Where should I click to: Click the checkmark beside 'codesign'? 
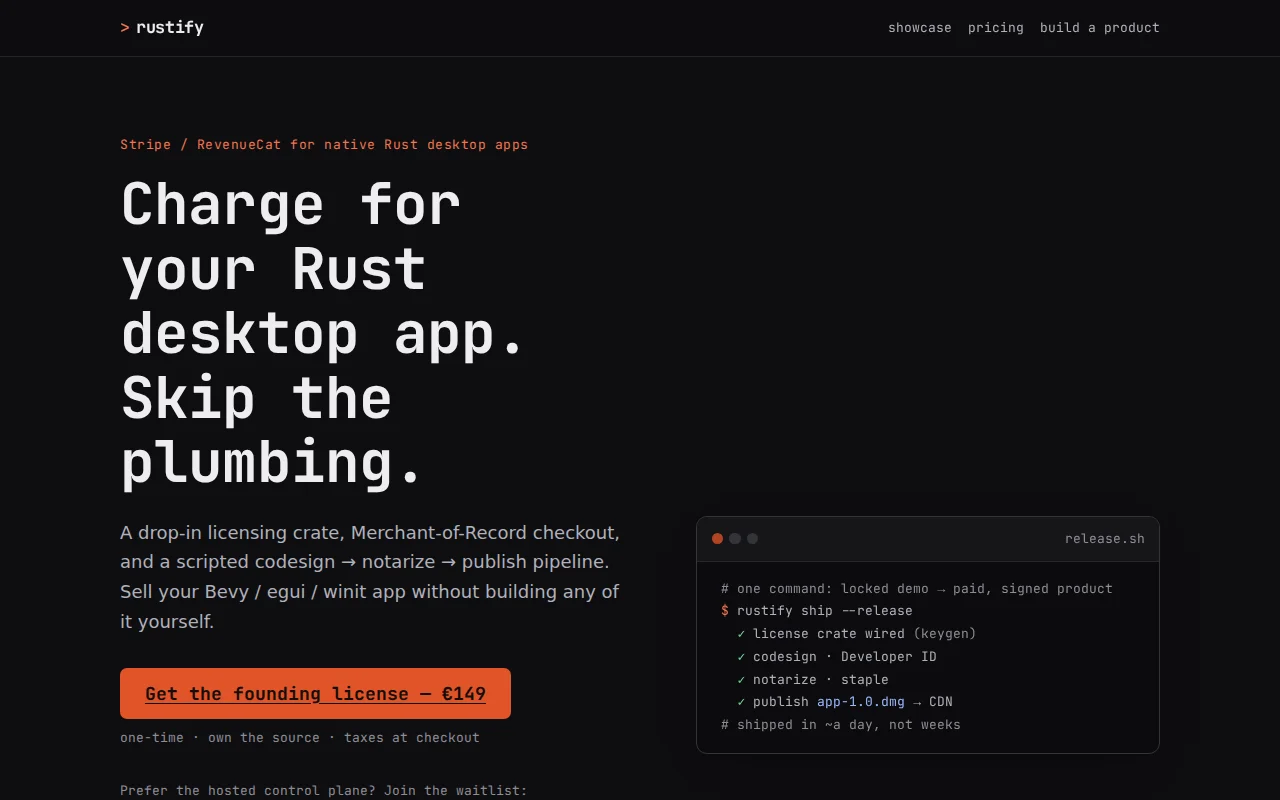(x=741, y=657)
